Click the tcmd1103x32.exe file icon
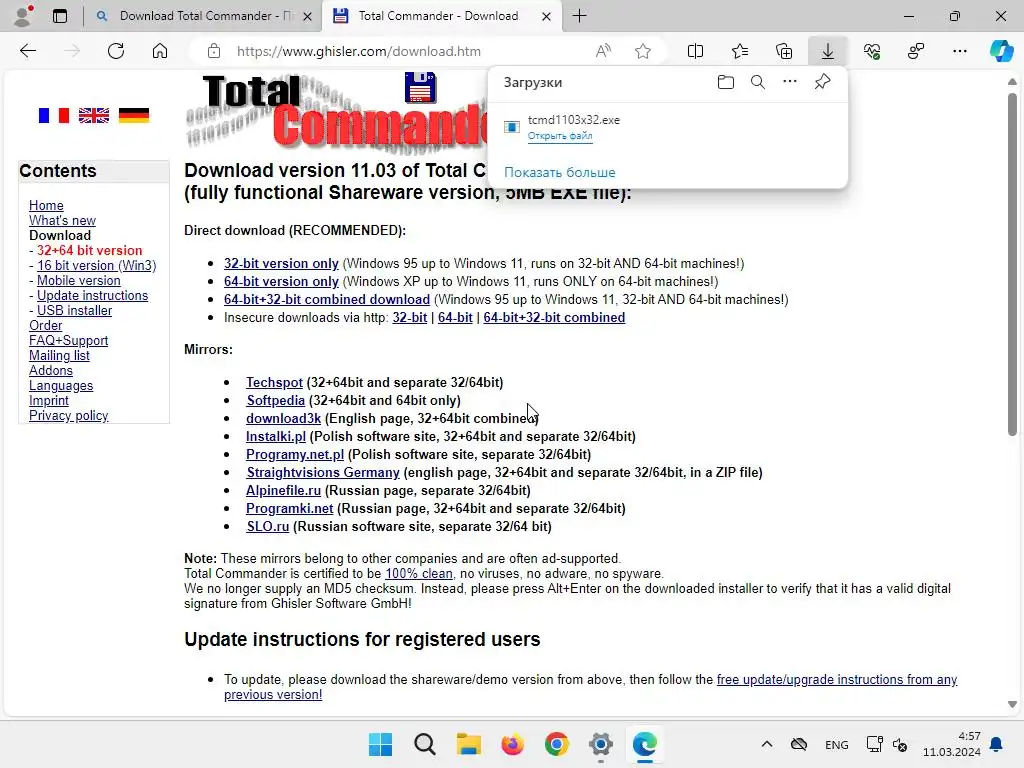 pyautogui.click(x=511, y=127)
